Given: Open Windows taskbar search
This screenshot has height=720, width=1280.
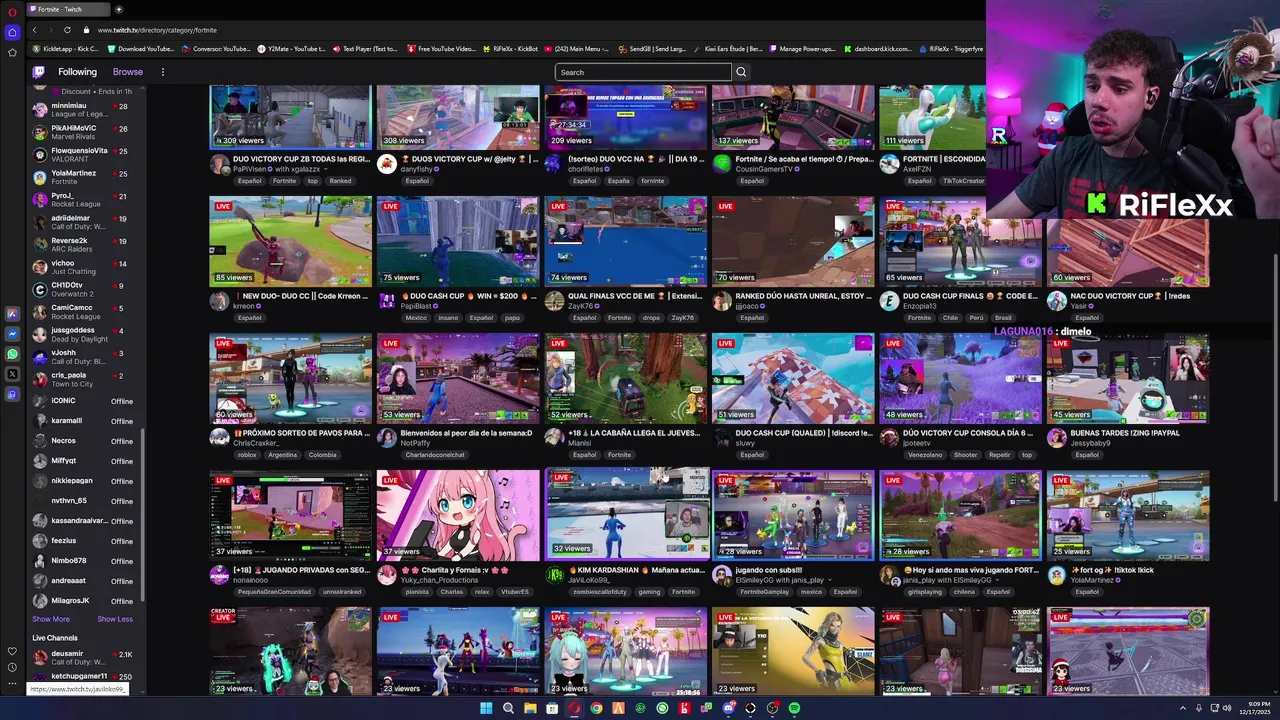Looking at the screenshot, I should pyautogui.click(x=508, y=708).
